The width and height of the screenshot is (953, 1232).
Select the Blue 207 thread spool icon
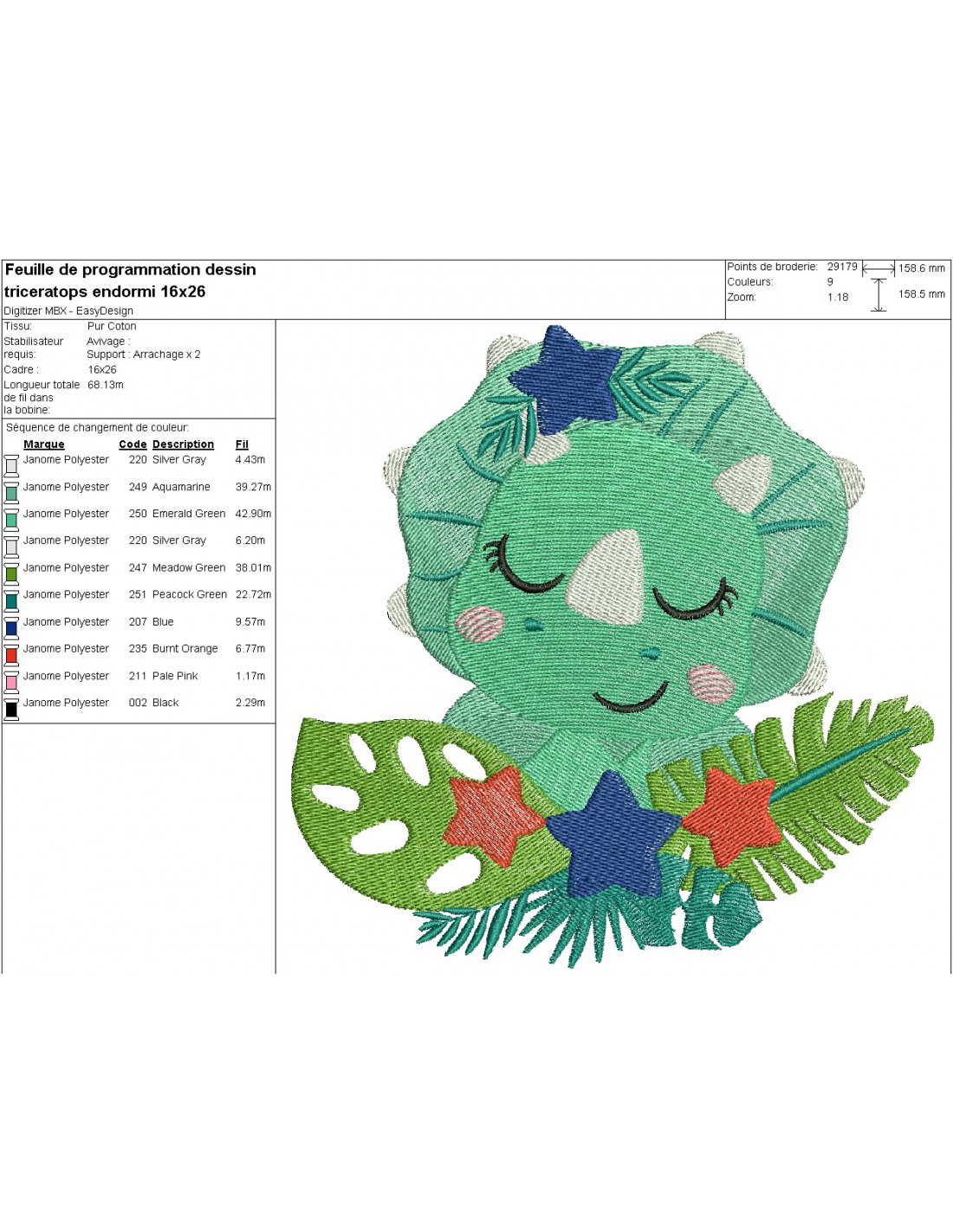11,628
